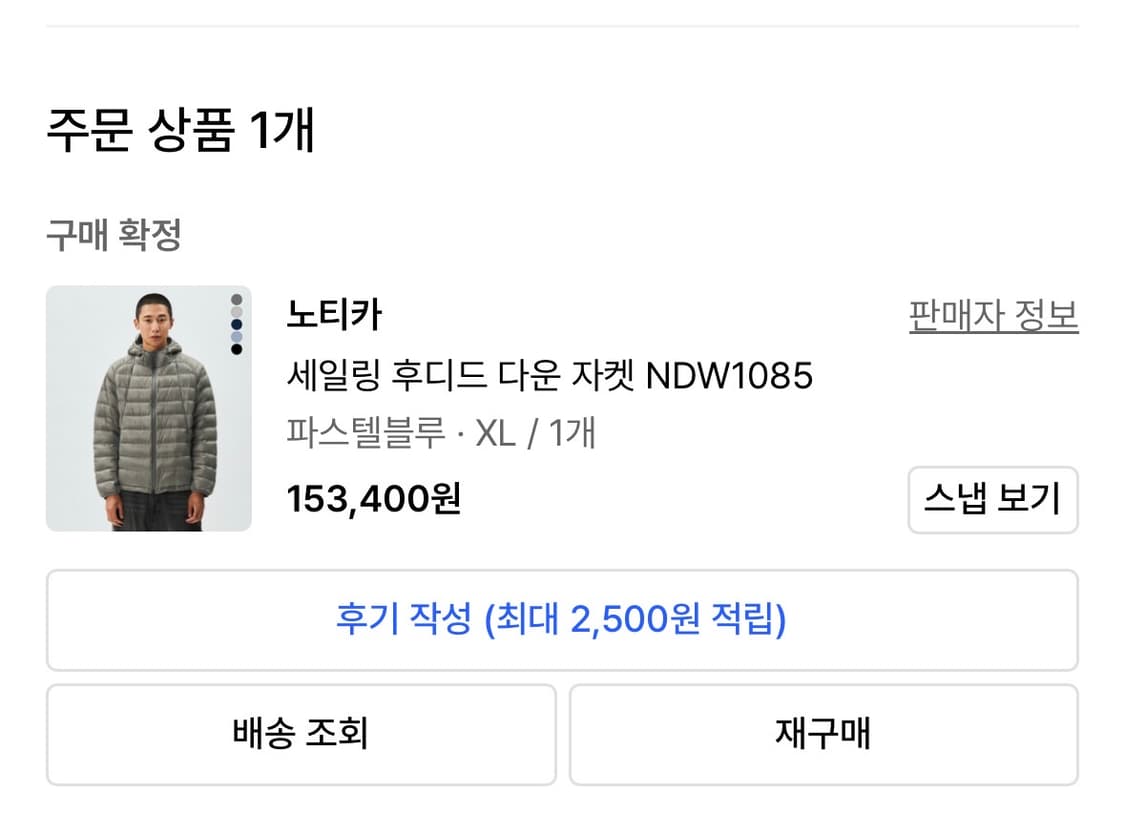1125x815 pixels.
Task: Click the NDW1085 model code
Action: click(729, 376)
